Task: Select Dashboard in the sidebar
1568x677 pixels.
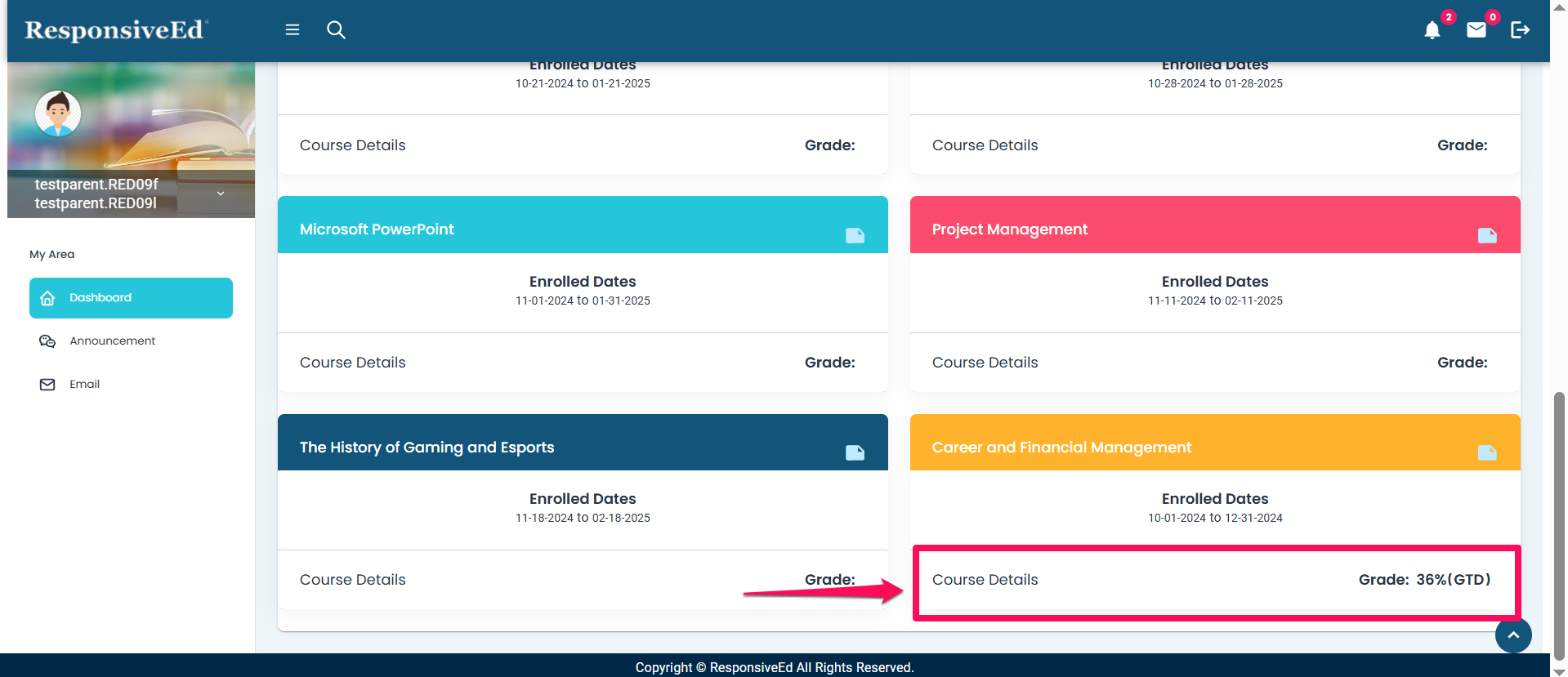Action: 131,298
